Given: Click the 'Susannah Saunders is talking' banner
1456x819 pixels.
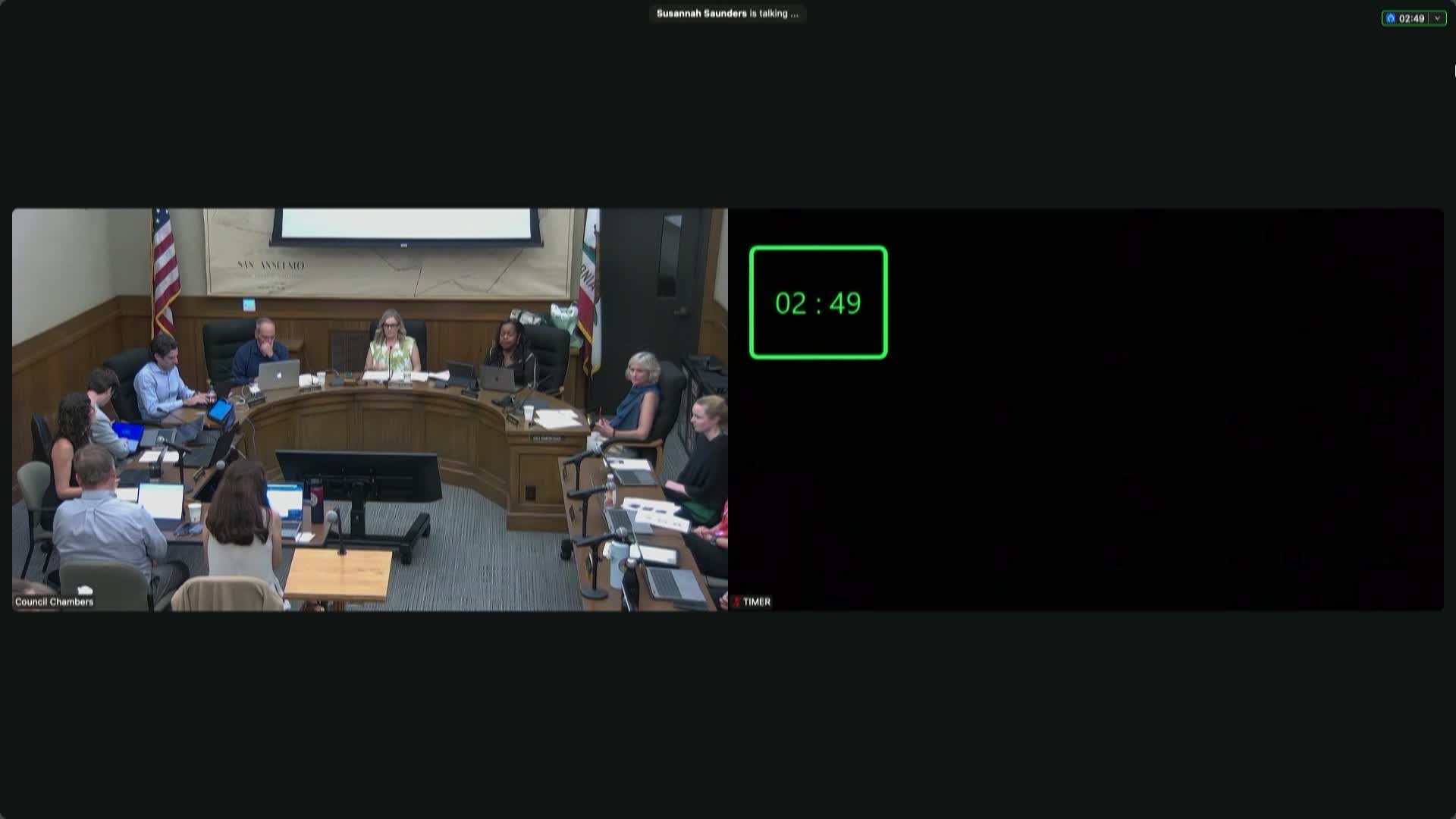Looking at the screenshot, I should tap(727, 14).
